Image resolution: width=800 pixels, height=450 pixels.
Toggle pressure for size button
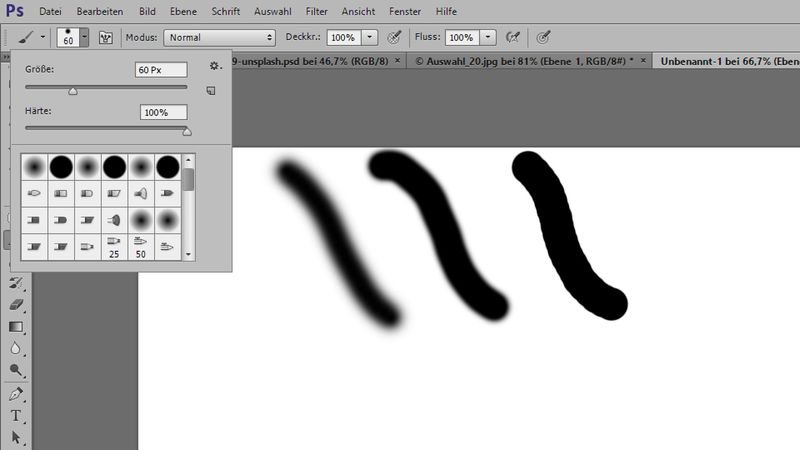click(543, 37)
